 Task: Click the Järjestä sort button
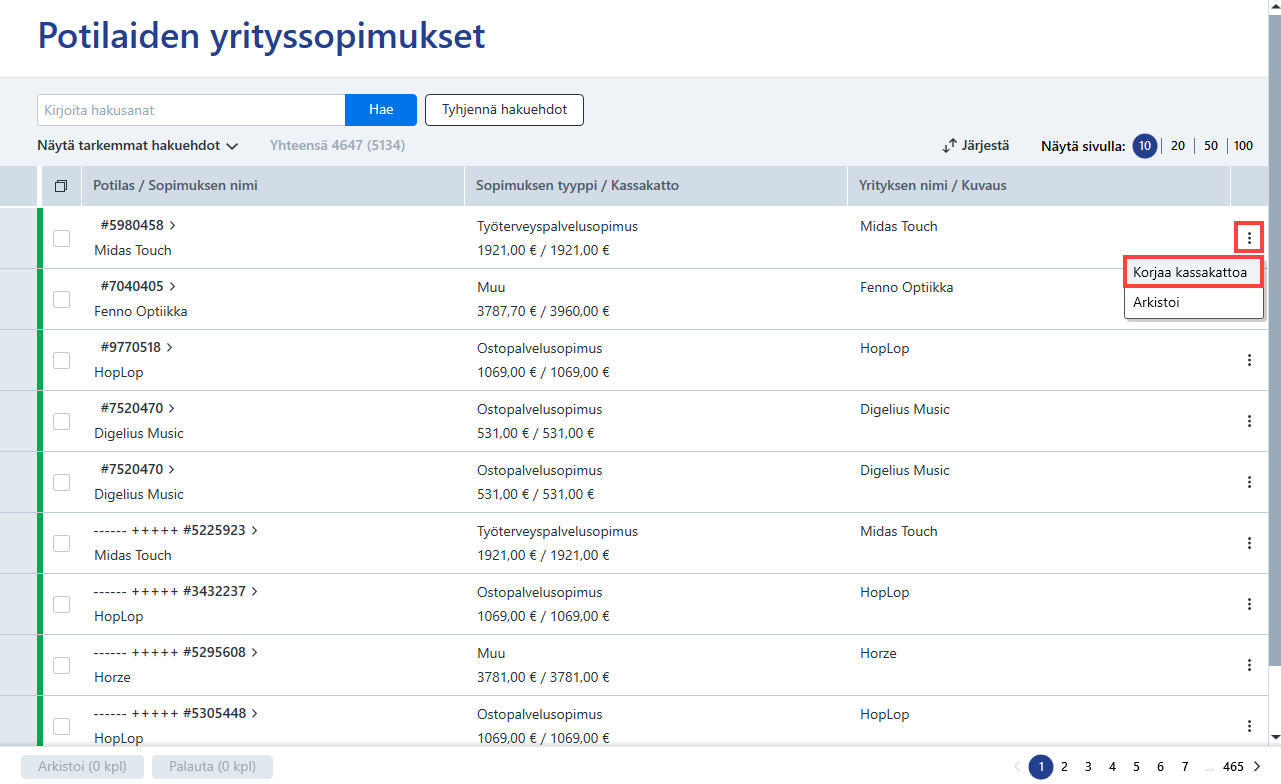pos(976,146)
